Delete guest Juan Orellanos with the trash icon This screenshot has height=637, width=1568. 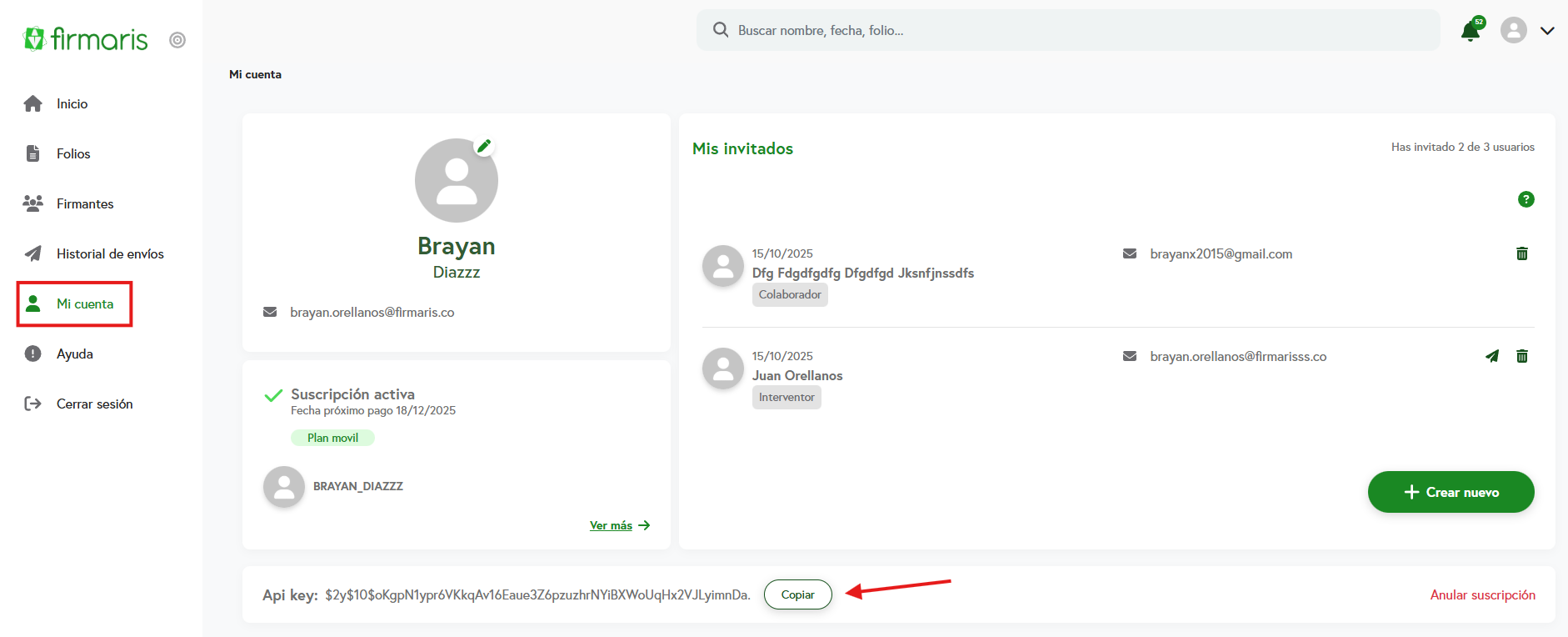coord(1521,356)
